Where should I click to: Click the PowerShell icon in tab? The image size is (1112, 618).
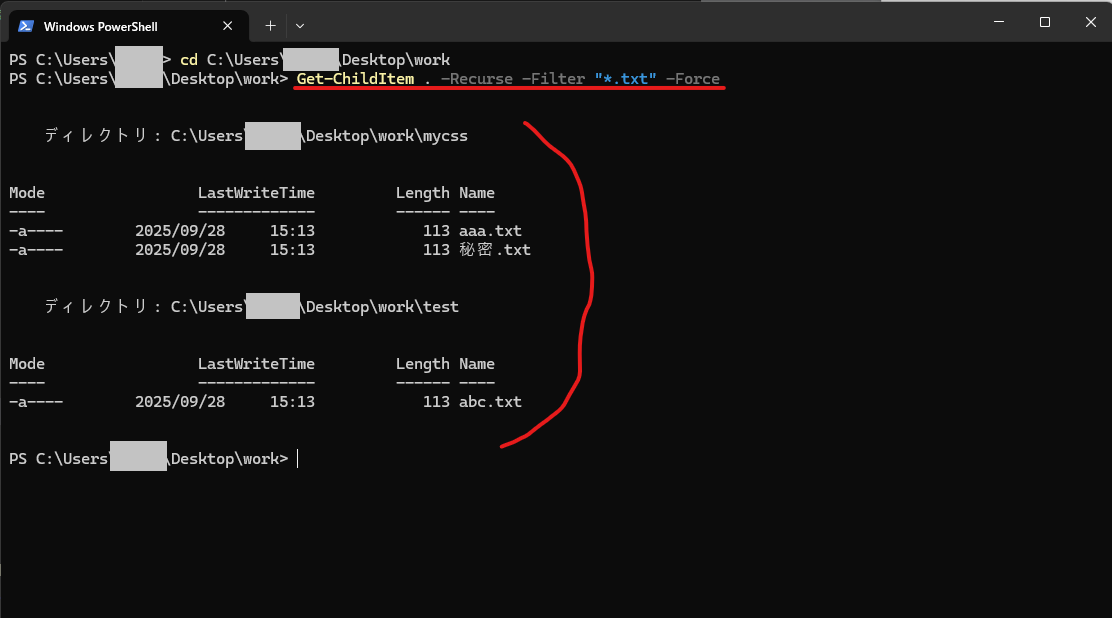pos(26,26)
